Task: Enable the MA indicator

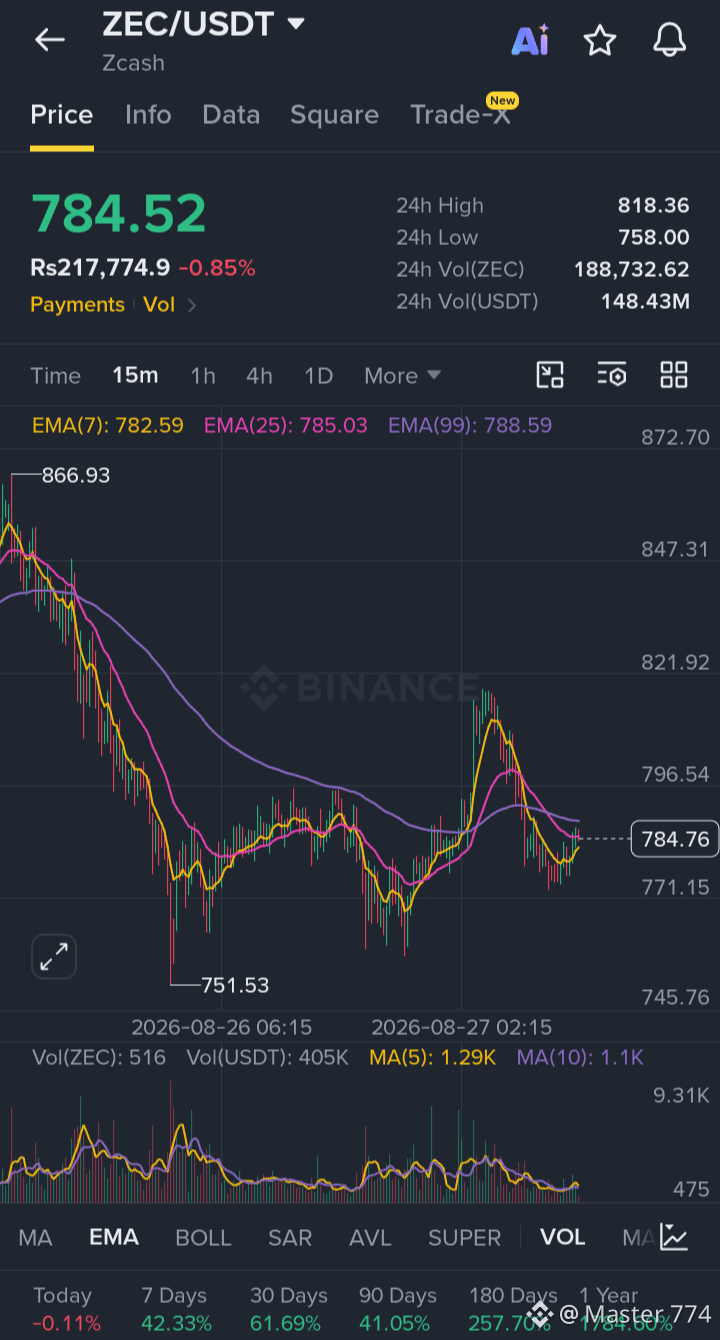Action: click(x=35, y=1237)
